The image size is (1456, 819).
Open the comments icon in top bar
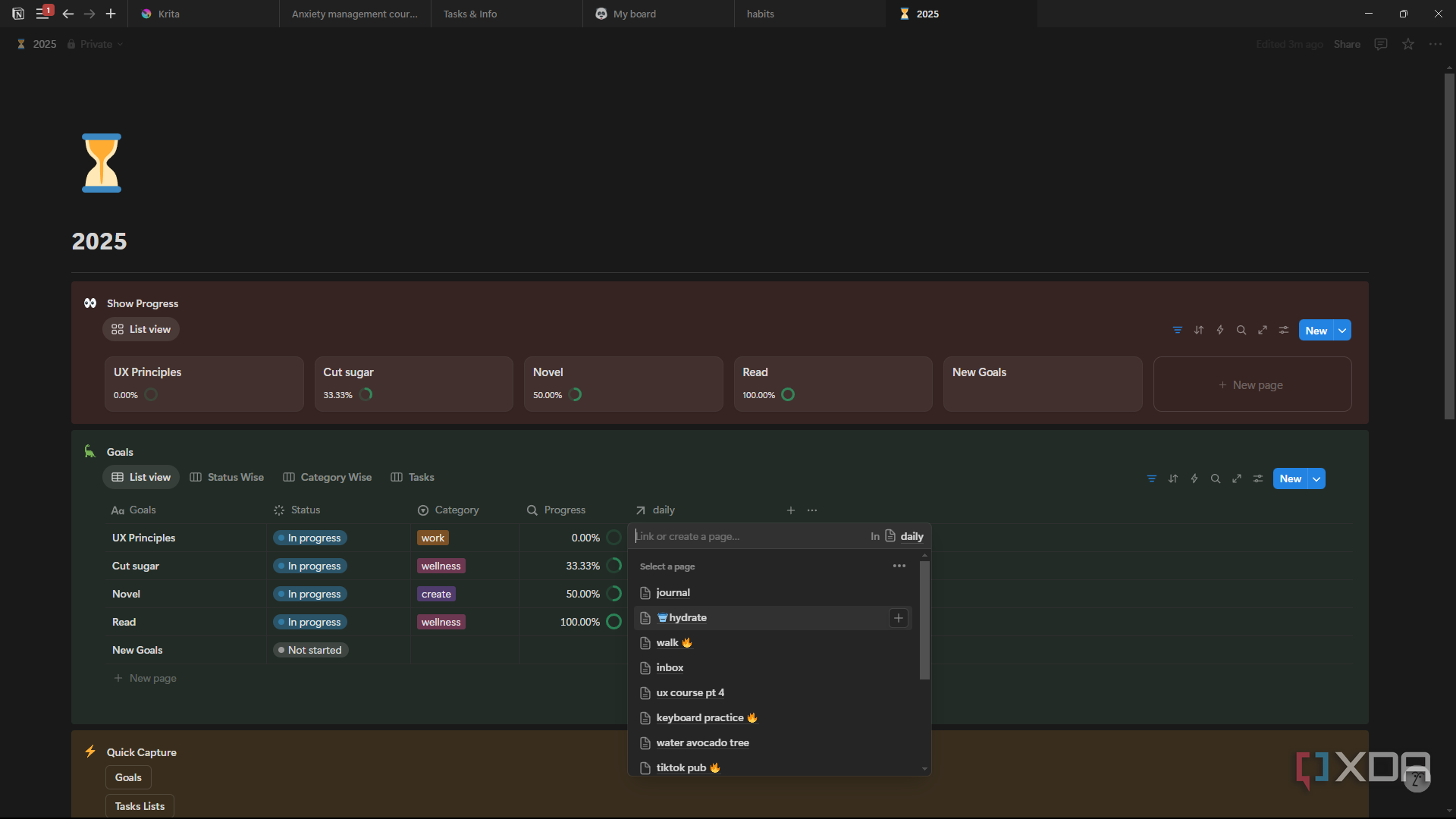click(x=1381, y=44)
